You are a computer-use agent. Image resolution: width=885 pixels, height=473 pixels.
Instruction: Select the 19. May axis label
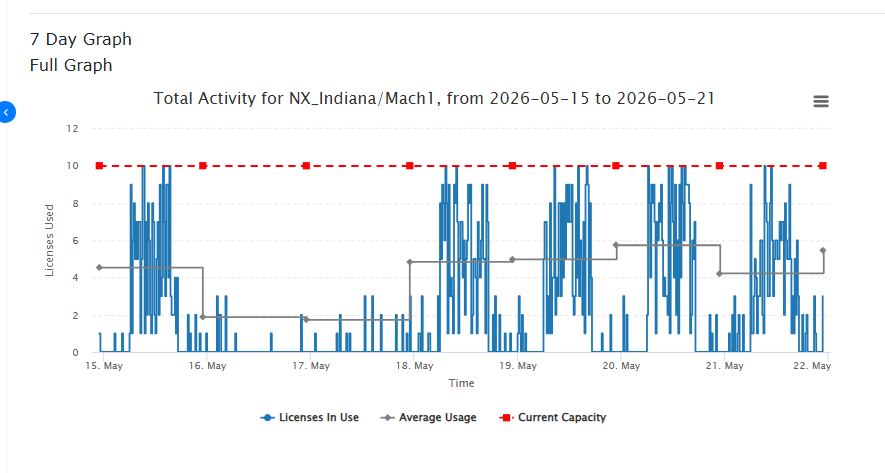(518, 366)
